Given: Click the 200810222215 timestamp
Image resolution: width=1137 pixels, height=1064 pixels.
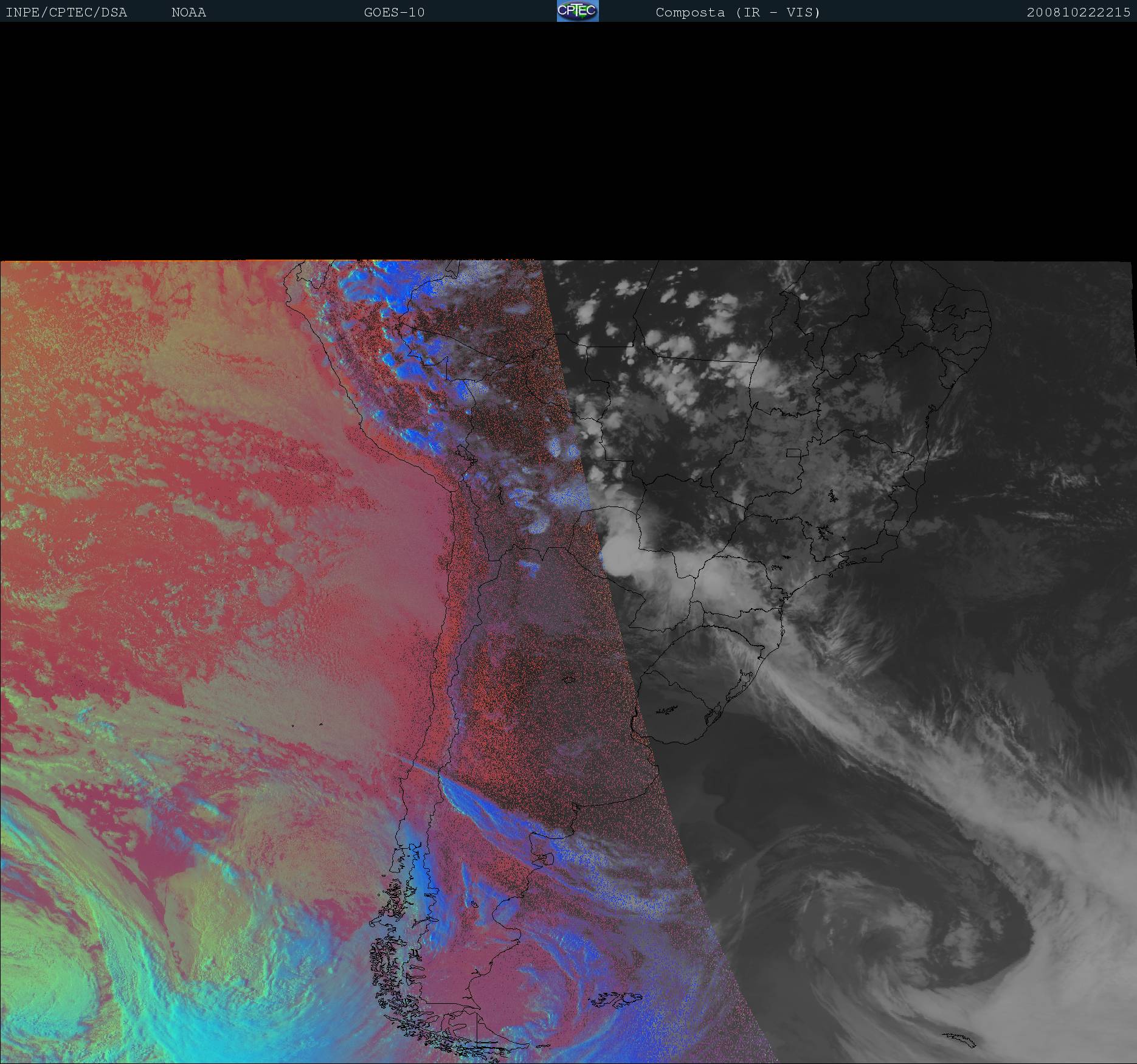Looking at the screenshot, I should 1078,13.
